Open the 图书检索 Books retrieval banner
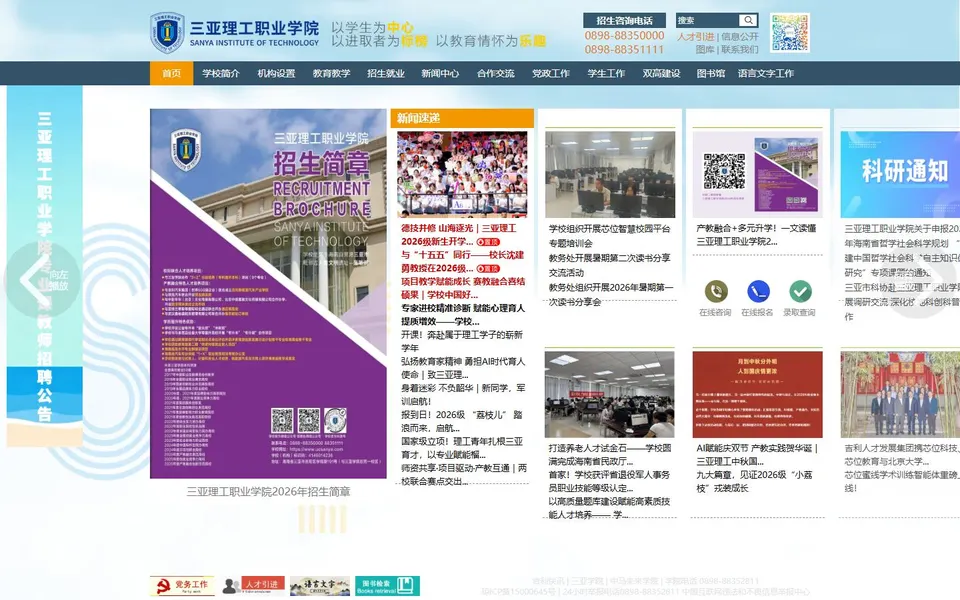The height and width of the screenshot is (600, 960). 388,586
